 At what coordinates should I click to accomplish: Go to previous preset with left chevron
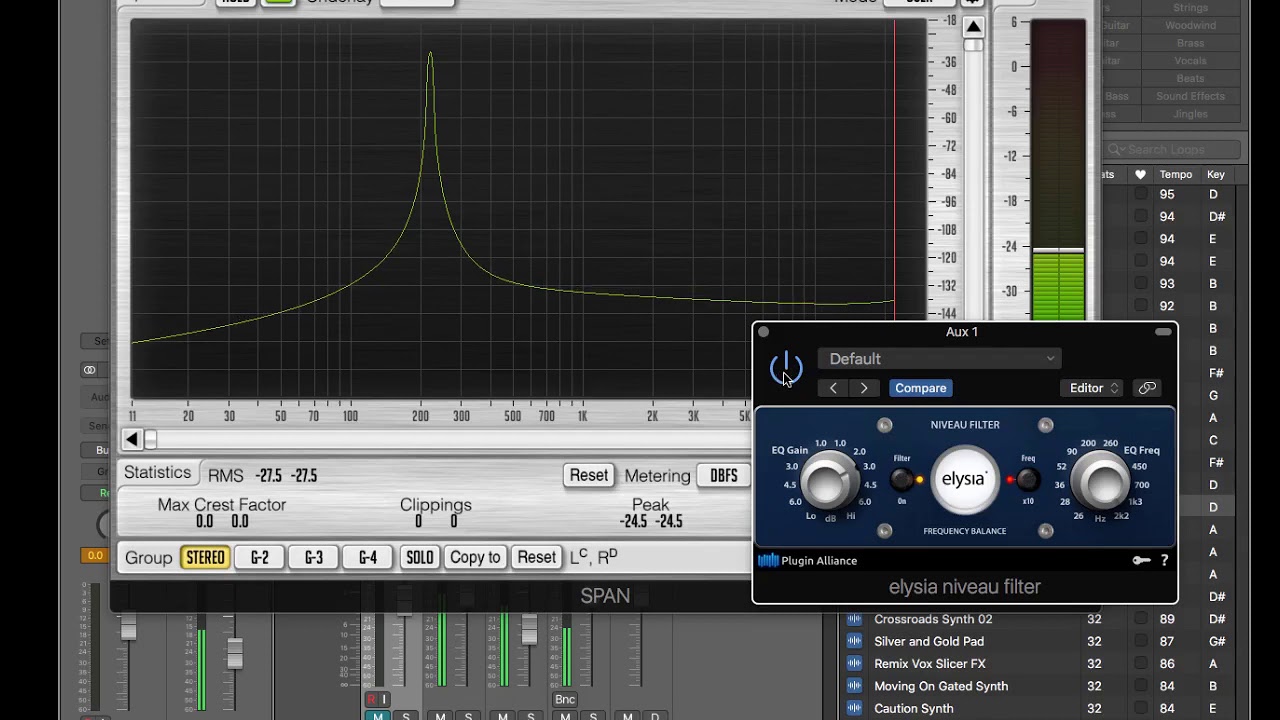pos(833,388)
